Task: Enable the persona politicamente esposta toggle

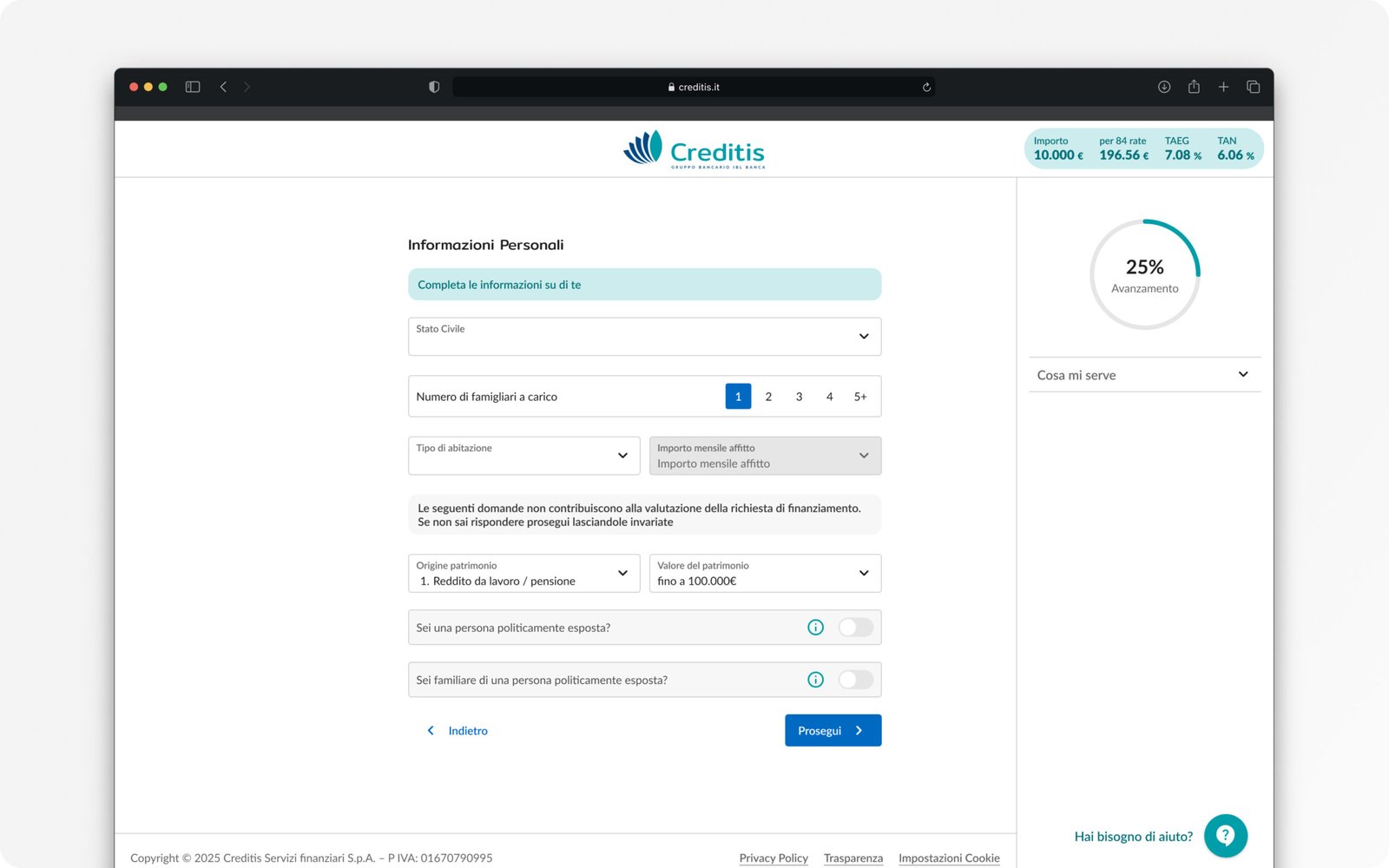Action: point(855,628)
